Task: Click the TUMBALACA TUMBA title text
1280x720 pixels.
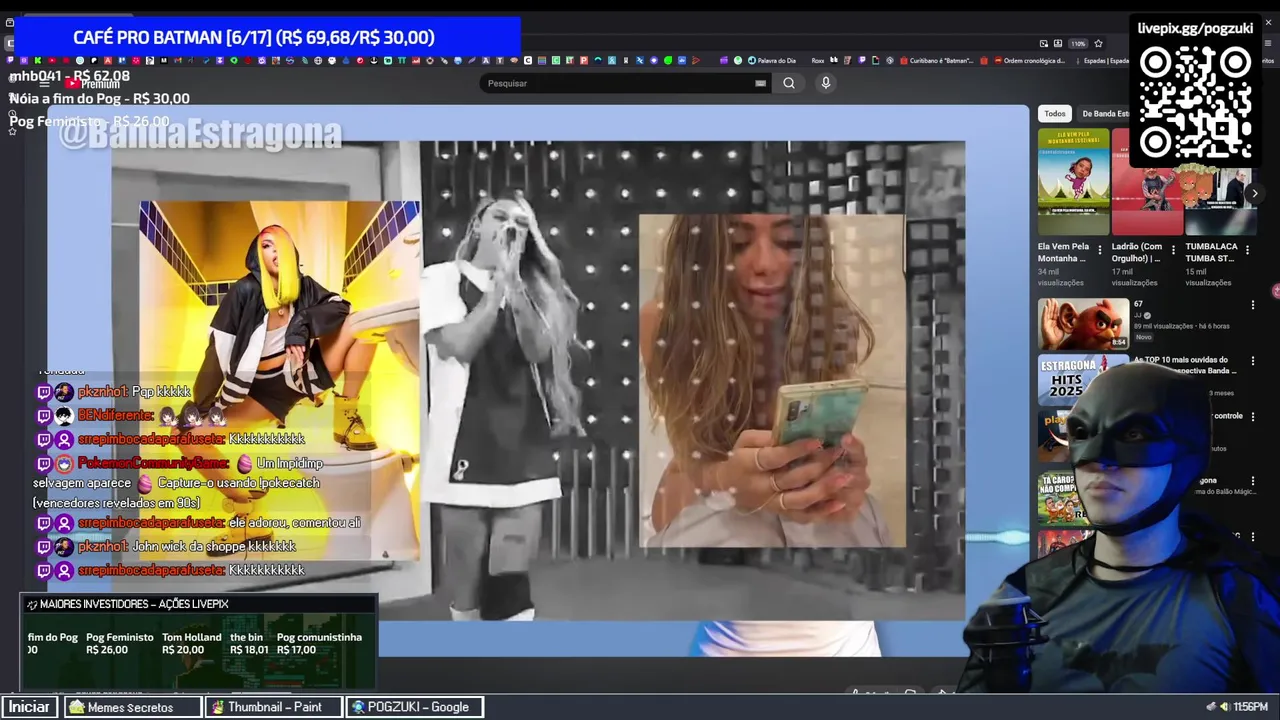Action: coord(1211,252)
